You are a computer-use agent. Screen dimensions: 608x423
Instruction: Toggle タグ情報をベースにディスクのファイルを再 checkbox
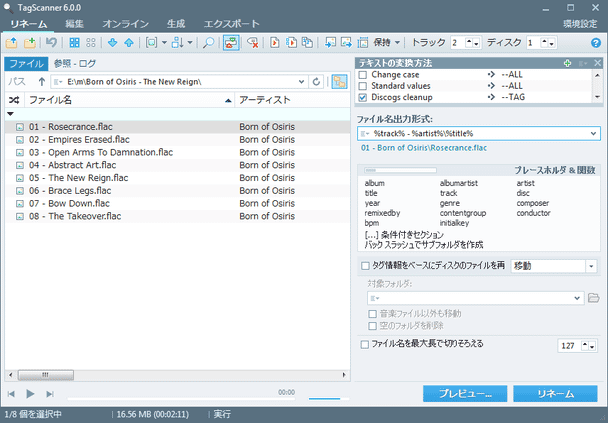(x=365, y=266)
